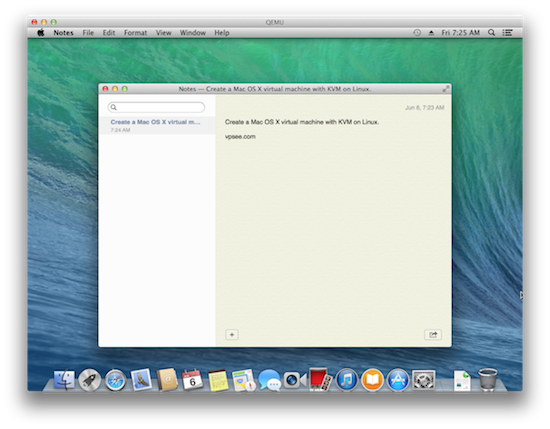Zoom the Notes window green button
This screenshot has height=429, width=550.
point(125,89)
